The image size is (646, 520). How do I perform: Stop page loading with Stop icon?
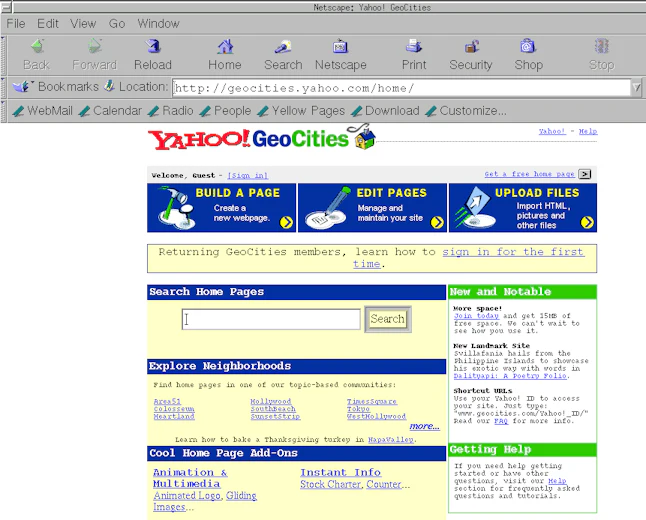pyautogui.click(x=602, y=47)
